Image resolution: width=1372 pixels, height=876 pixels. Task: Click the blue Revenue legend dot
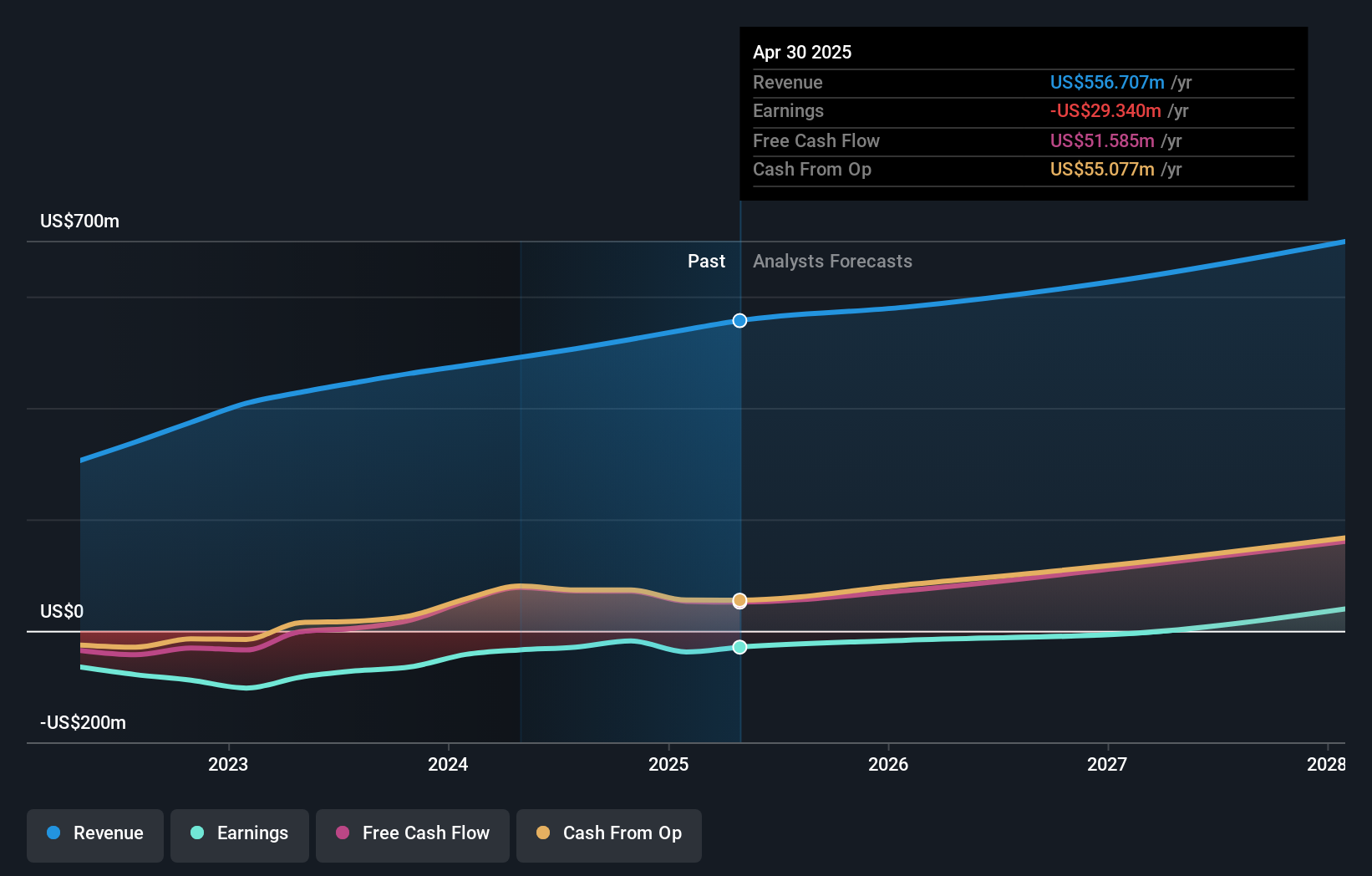pyautogui.click(x=53, y=833)
